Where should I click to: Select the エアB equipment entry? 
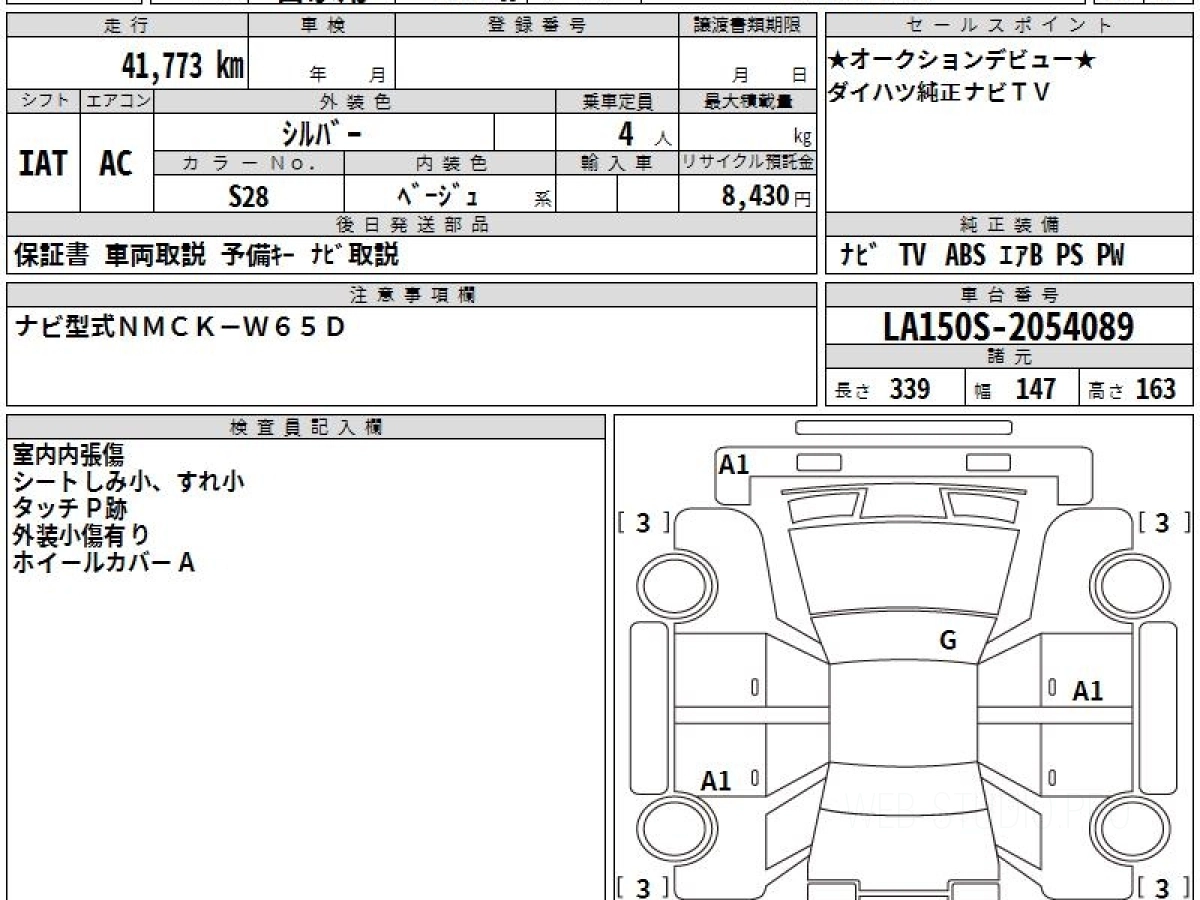coord(1021,256)
